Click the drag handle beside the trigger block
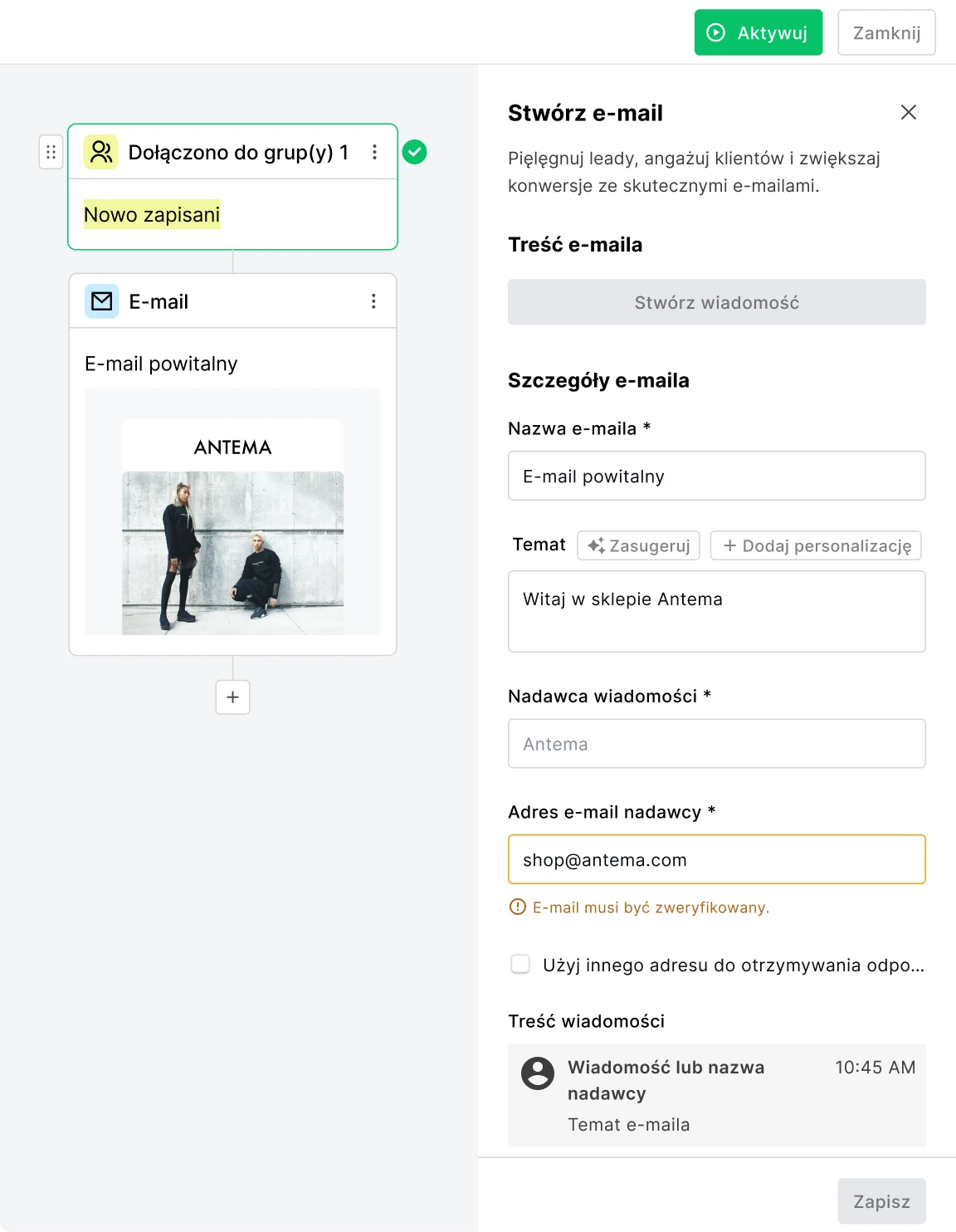This screenshot has width=956, height=1232. click(x=51, y=152)
